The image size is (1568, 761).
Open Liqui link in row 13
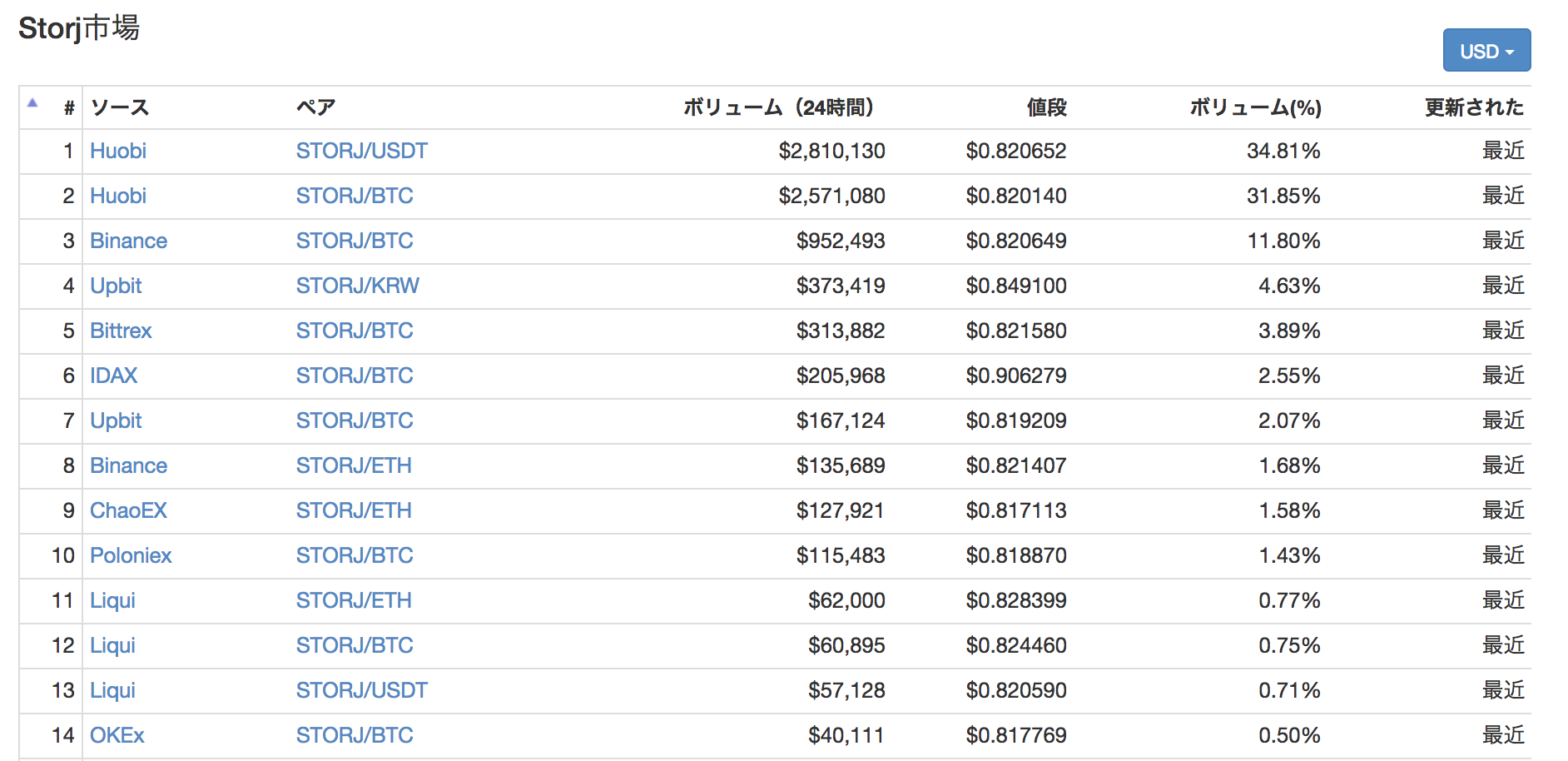[x=112, y=690]
